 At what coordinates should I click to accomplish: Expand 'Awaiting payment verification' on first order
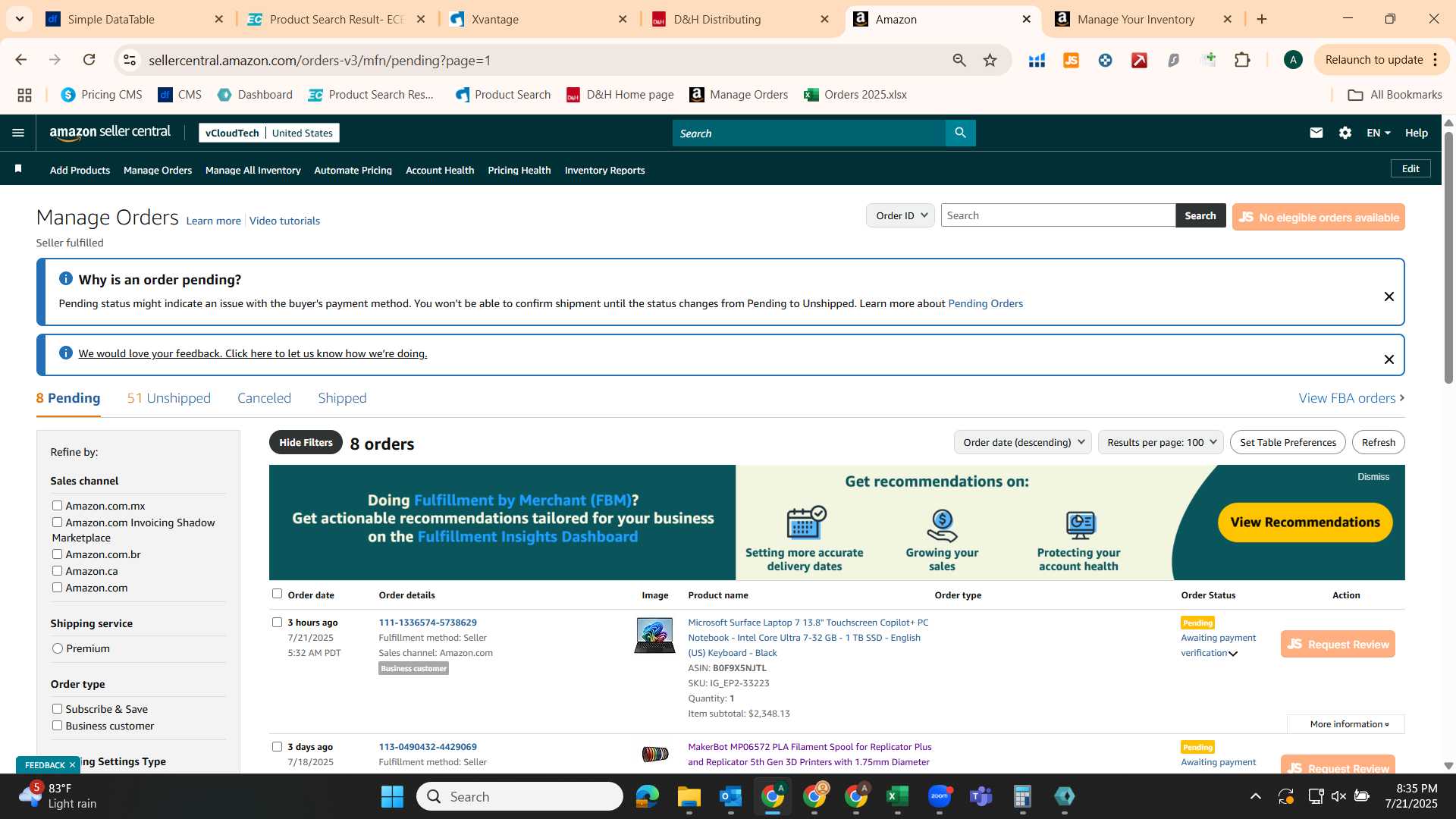click(x=1233, y=654)
